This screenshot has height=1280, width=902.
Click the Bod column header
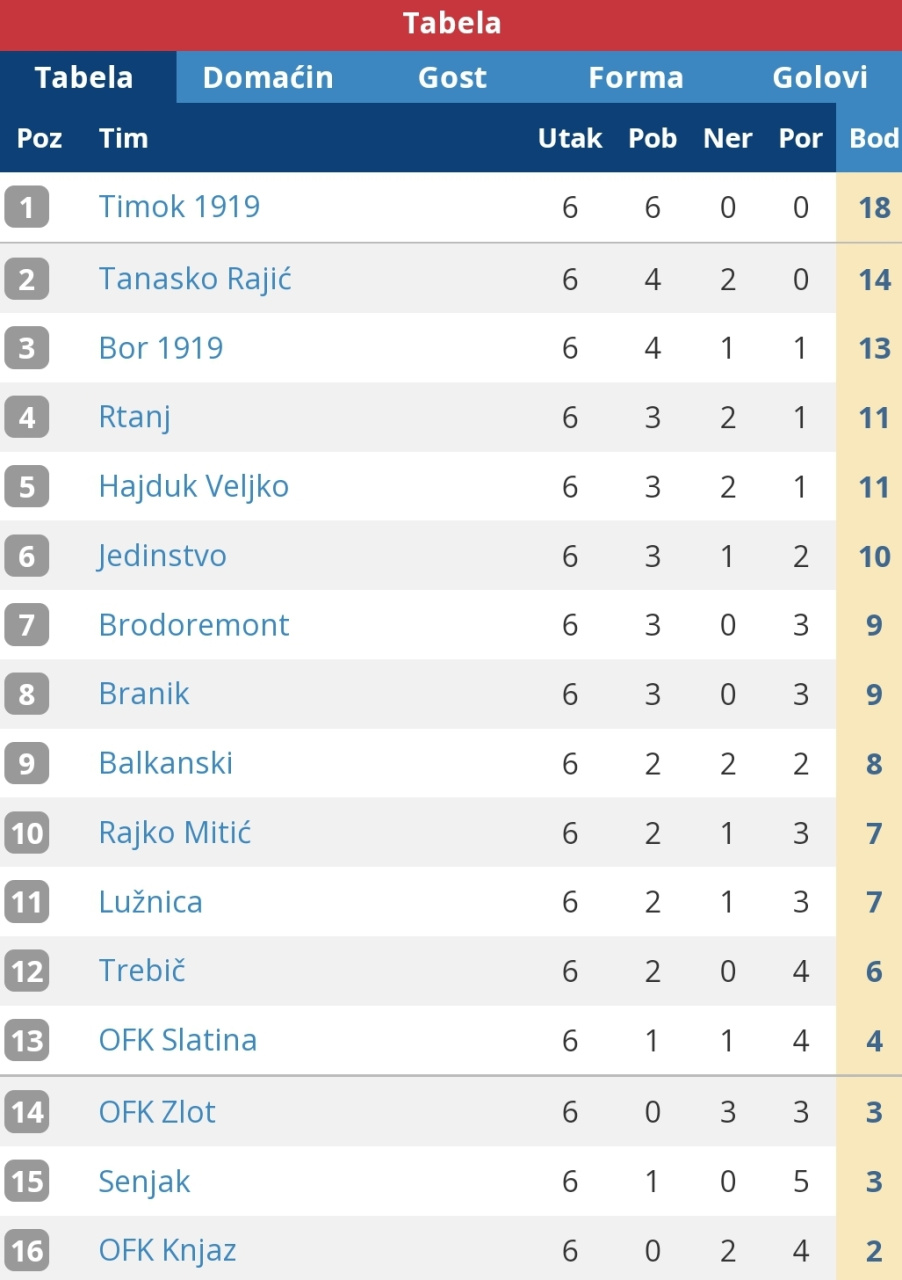(873, 138)
